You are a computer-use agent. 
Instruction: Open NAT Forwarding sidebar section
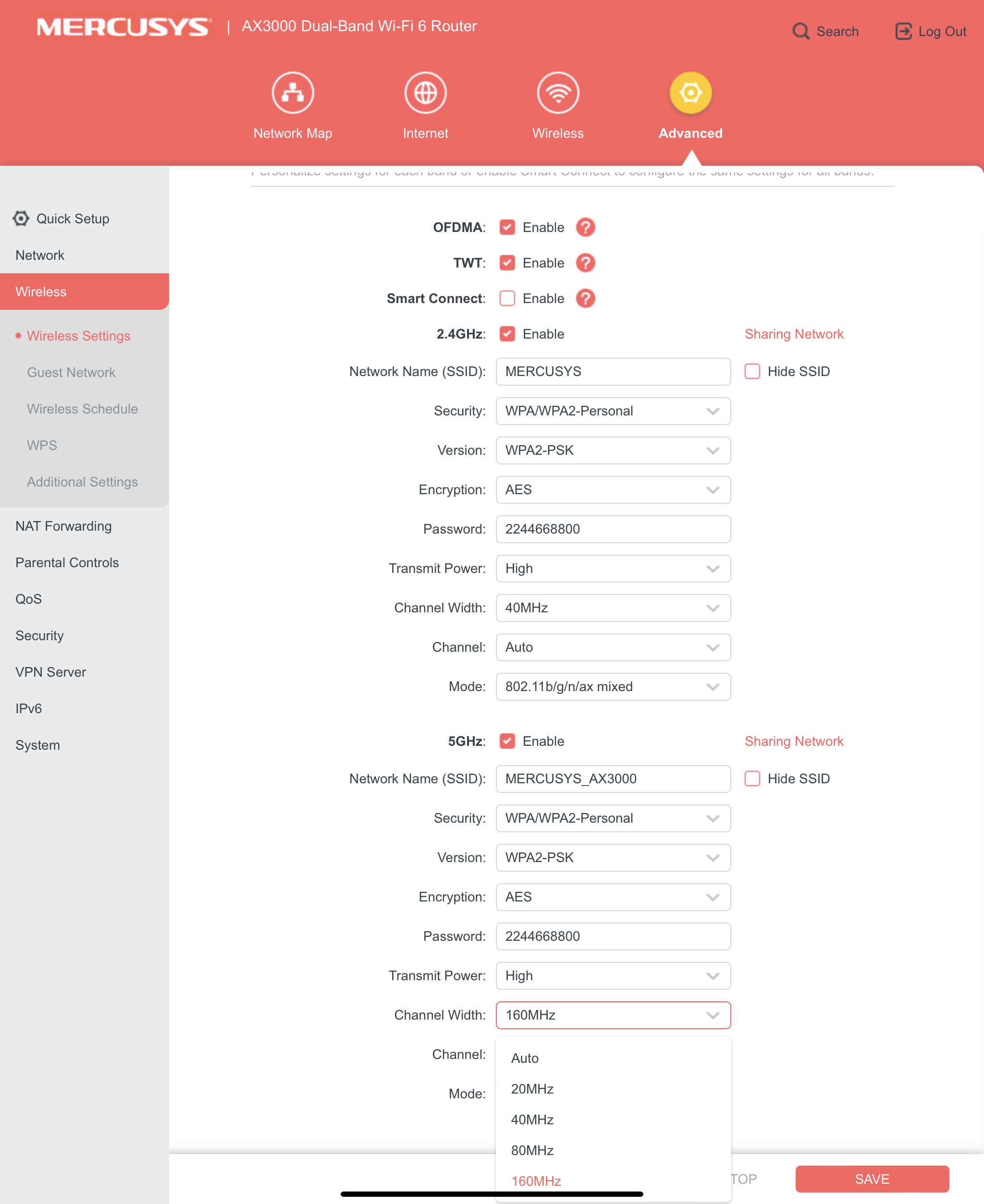(85, 526)
